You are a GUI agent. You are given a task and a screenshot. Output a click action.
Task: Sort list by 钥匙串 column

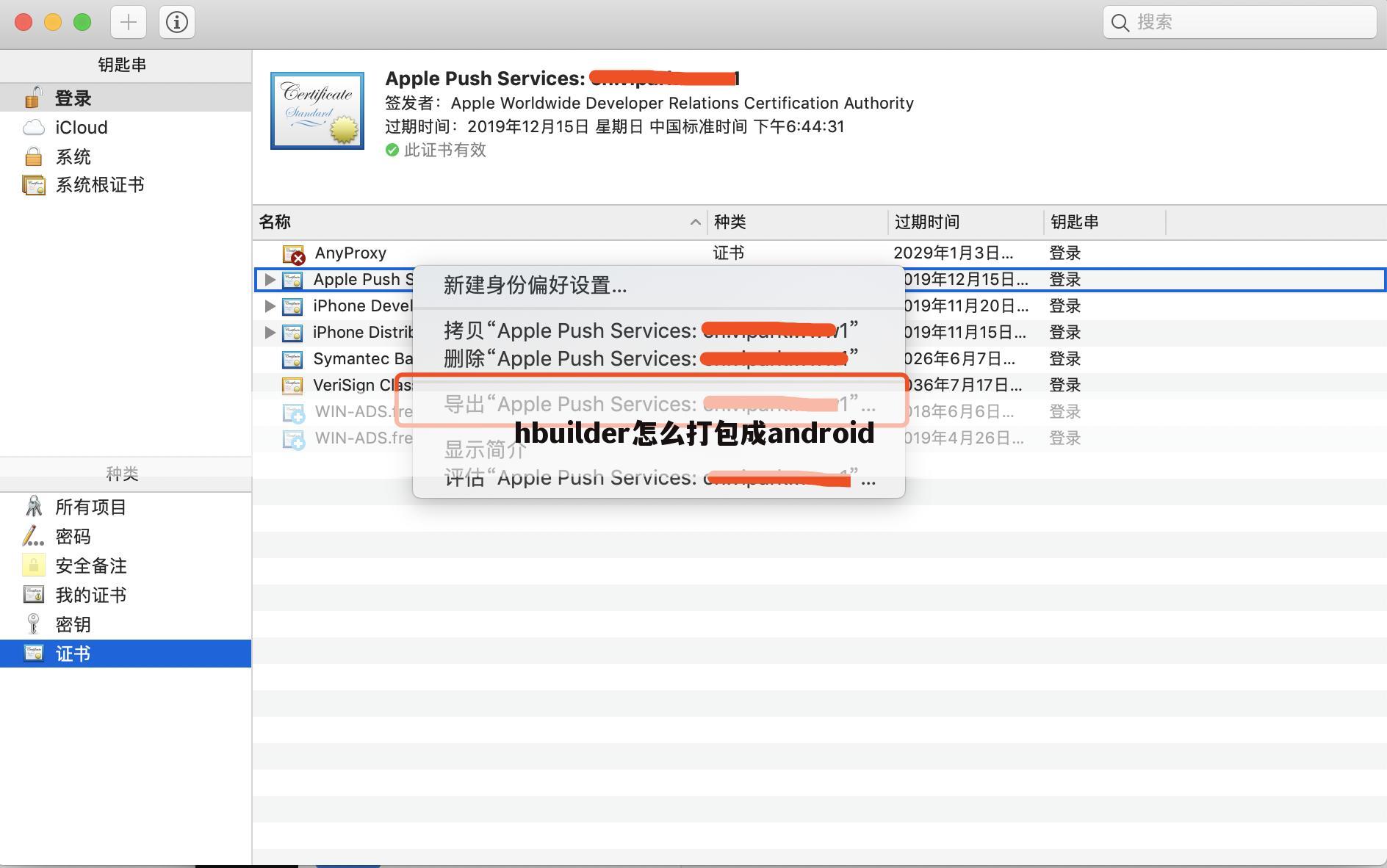pyautogui.click(x=1105, y=222)
